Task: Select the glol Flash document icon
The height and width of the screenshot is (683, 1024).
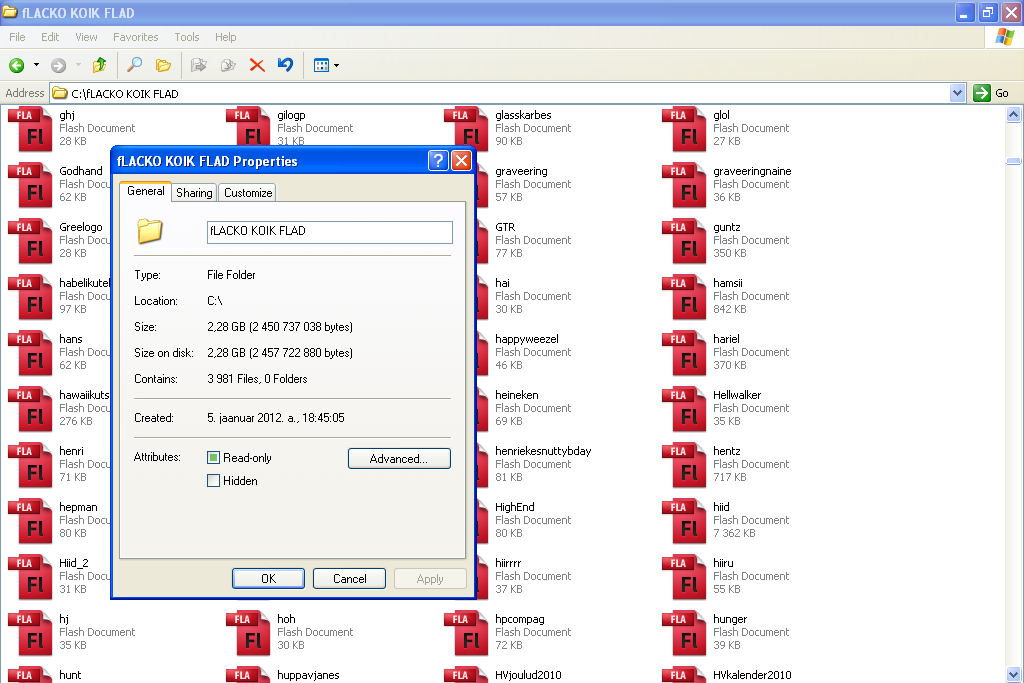Action: (684, 129)
